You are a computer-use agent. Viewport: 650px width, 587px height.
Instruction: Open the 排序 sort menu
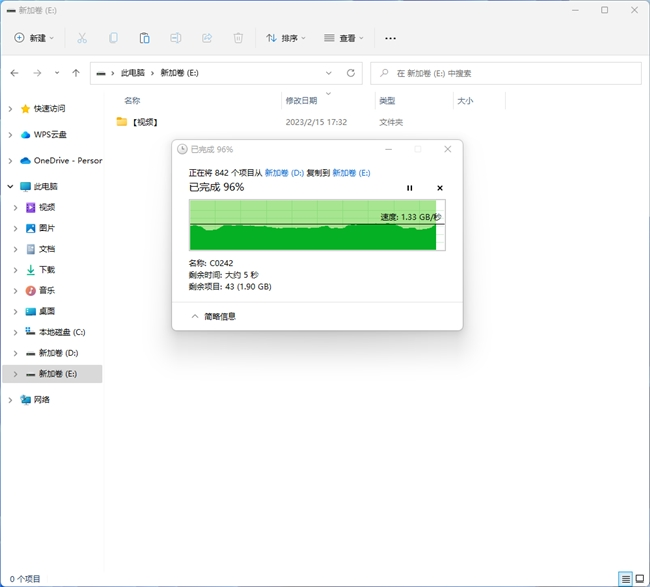click(286, 38)
